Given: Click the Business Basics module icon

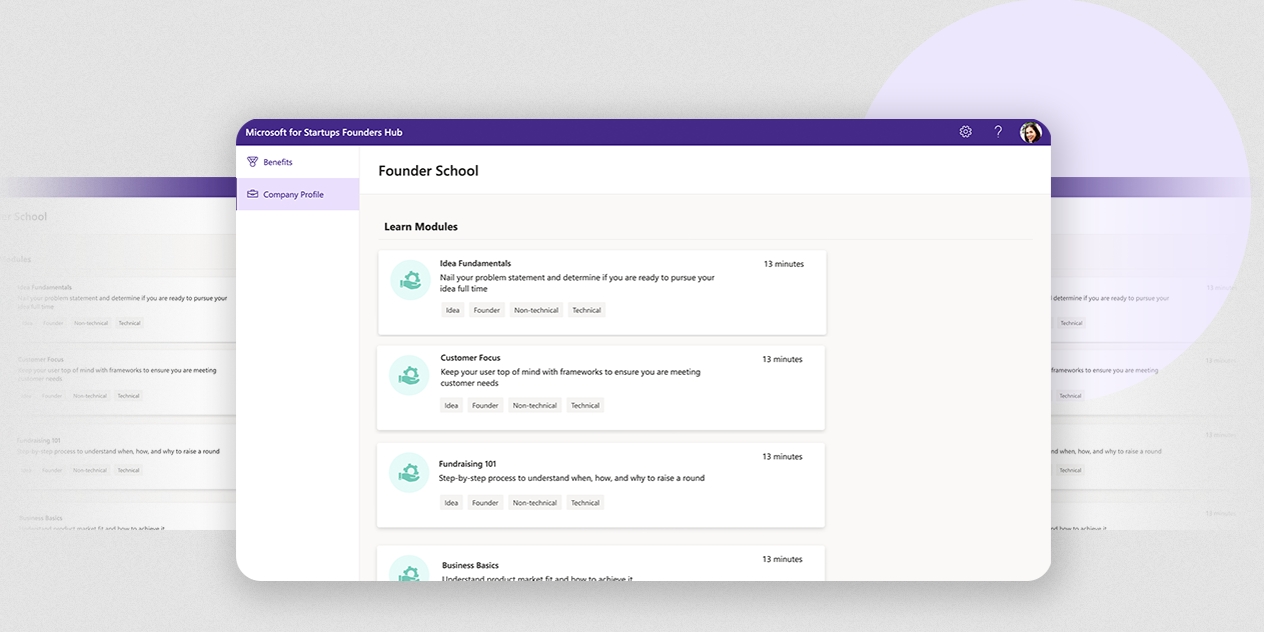Looking at the screenshot, I should (408, 568).
